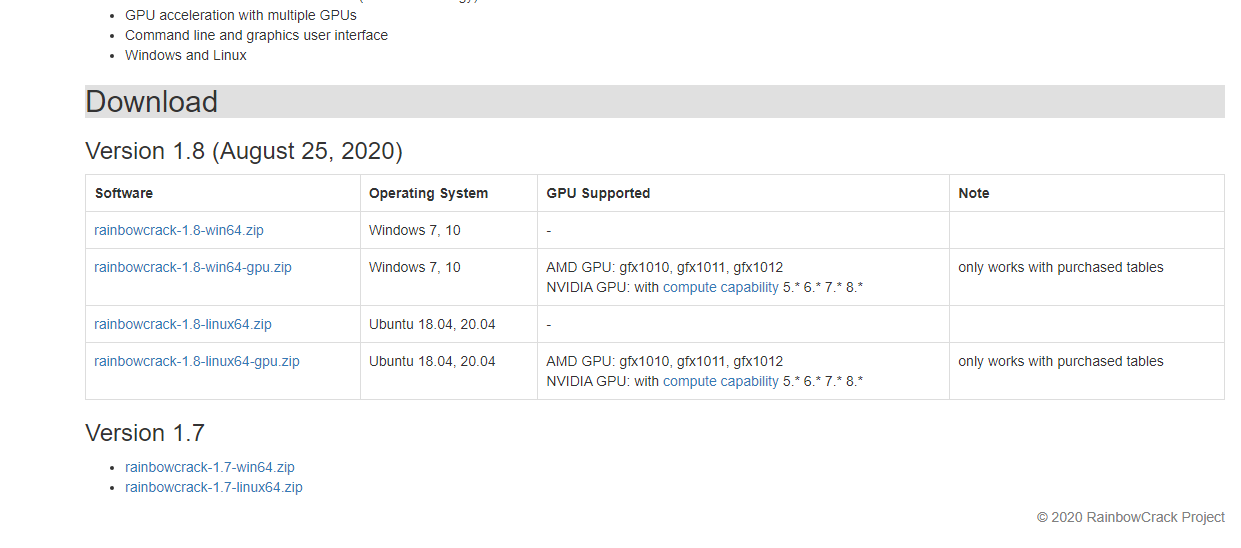Image resolution: width=1241 pixels, height=548 pixels.
Task: Click the Download section heading
Action: tap(655, 101)
